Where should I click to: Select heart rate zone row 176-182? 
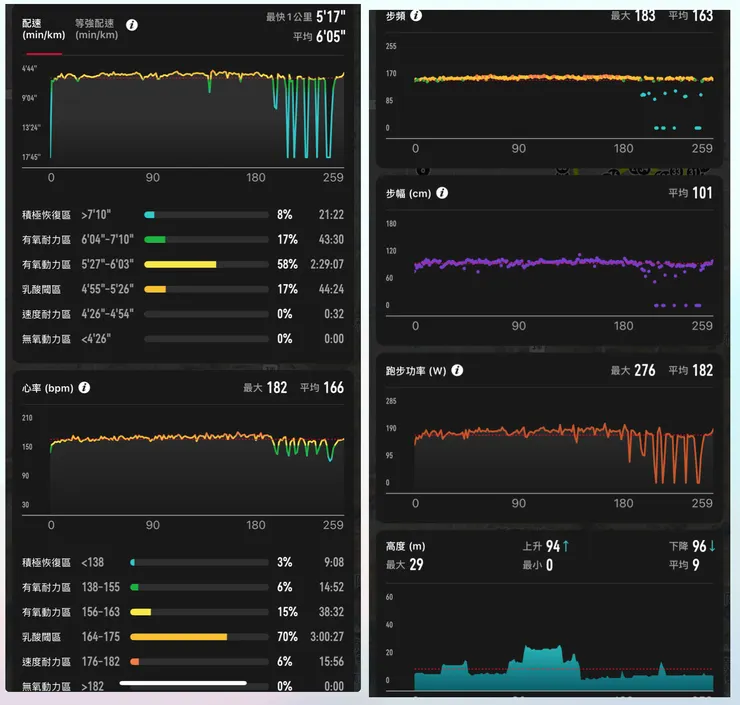coord(183,661)
